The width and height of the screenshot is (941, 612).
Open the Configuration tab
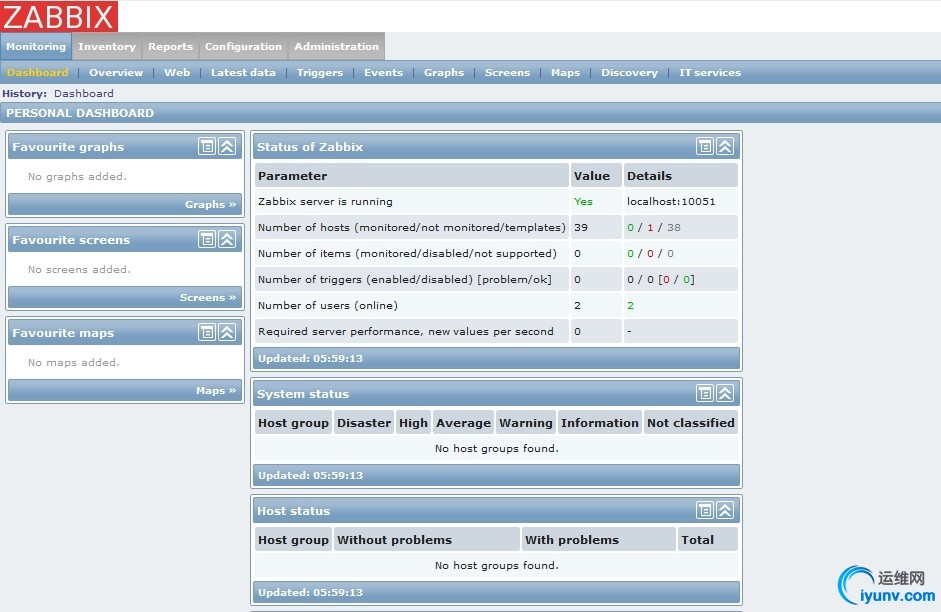243,46
